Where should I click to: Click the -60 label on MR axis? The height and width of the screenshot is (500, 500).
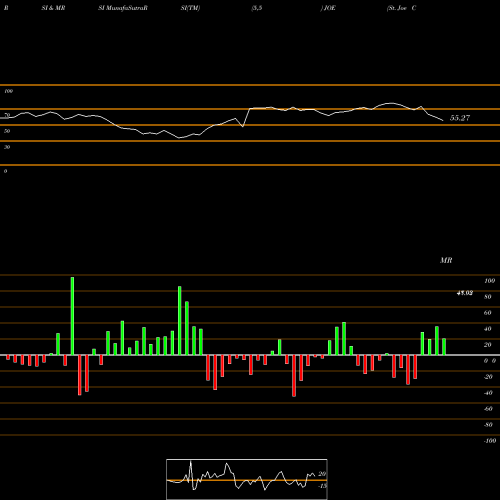pos(488,409)
